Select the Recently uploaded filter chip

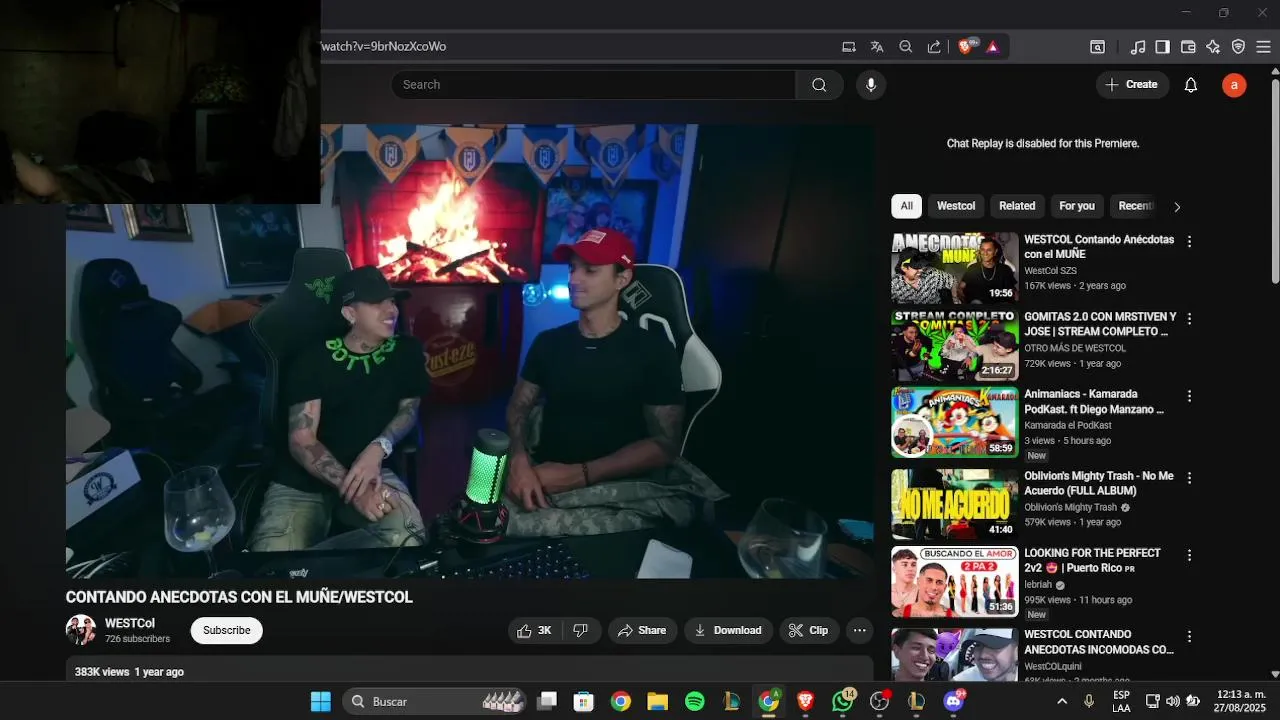click(1135, 206)
